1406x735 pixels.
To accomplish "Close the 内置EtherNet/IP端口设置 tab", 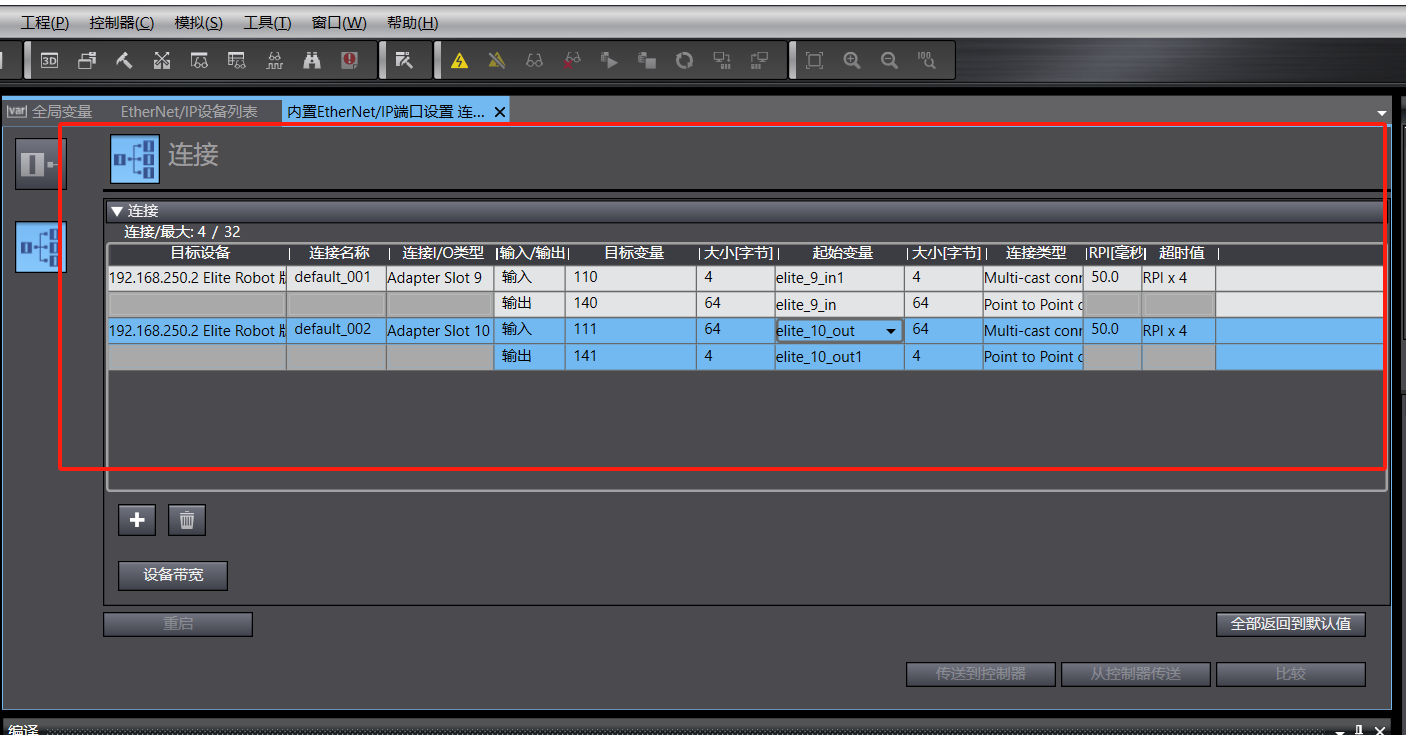I will click(500, 112).
